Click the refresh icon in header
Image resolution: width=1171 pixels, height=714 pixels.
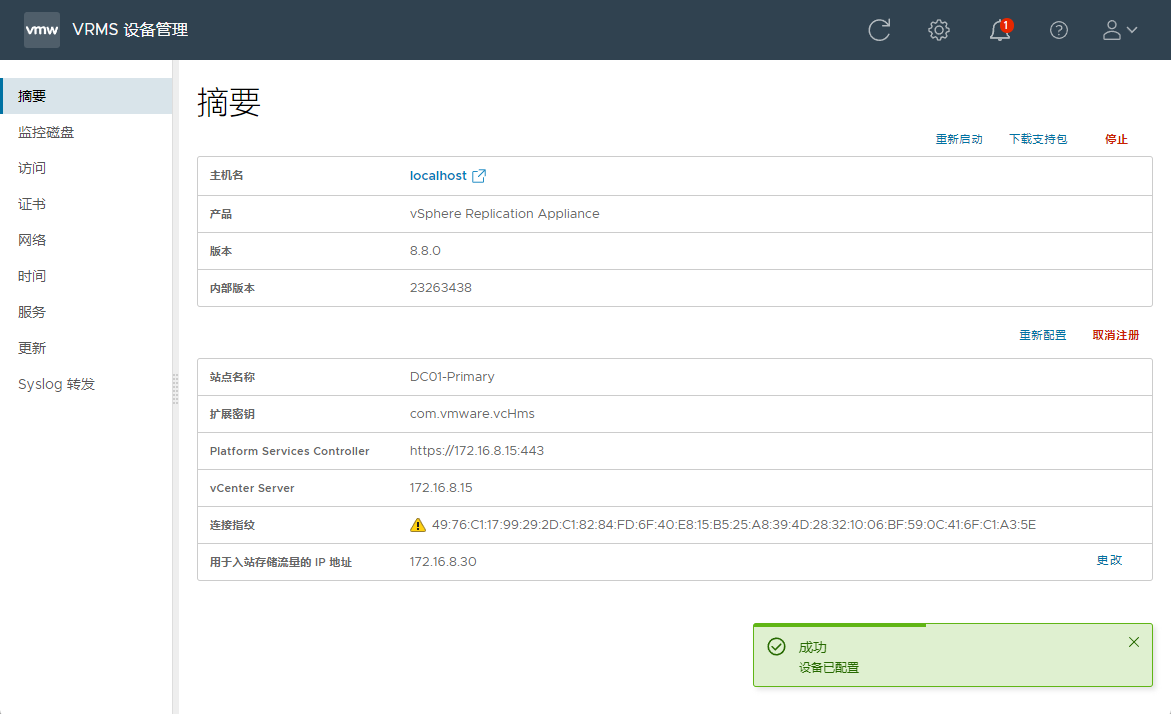tap(879, 30)
